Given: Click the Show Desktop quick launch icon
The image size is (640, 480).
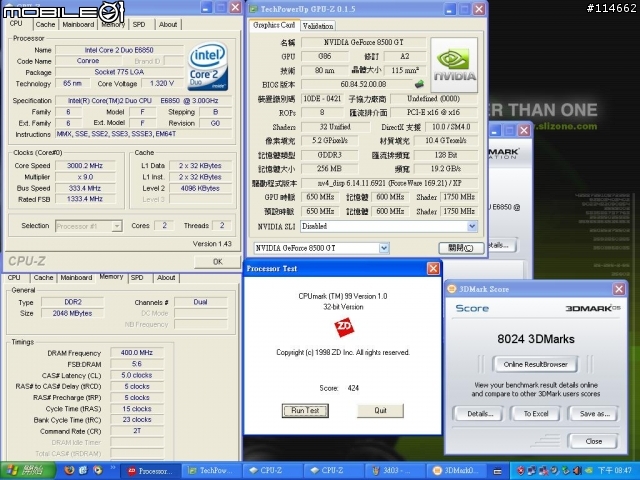Looking at the screenshot, I should click(x=83, y=471).
